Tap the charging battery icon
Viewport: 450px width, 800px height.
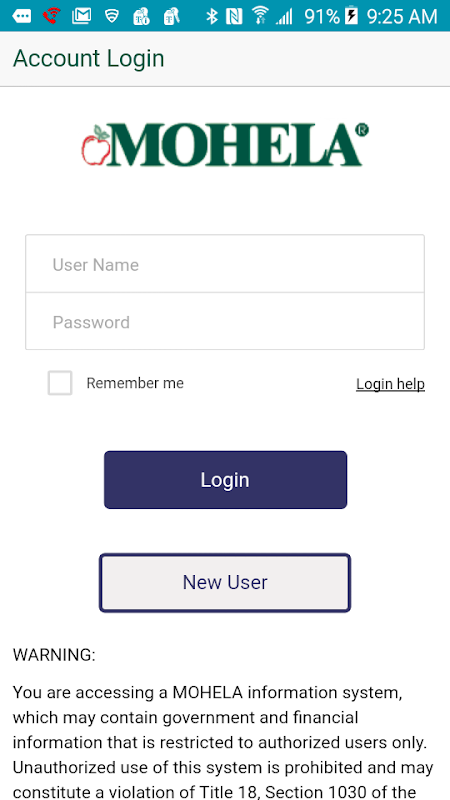point(352,16)
